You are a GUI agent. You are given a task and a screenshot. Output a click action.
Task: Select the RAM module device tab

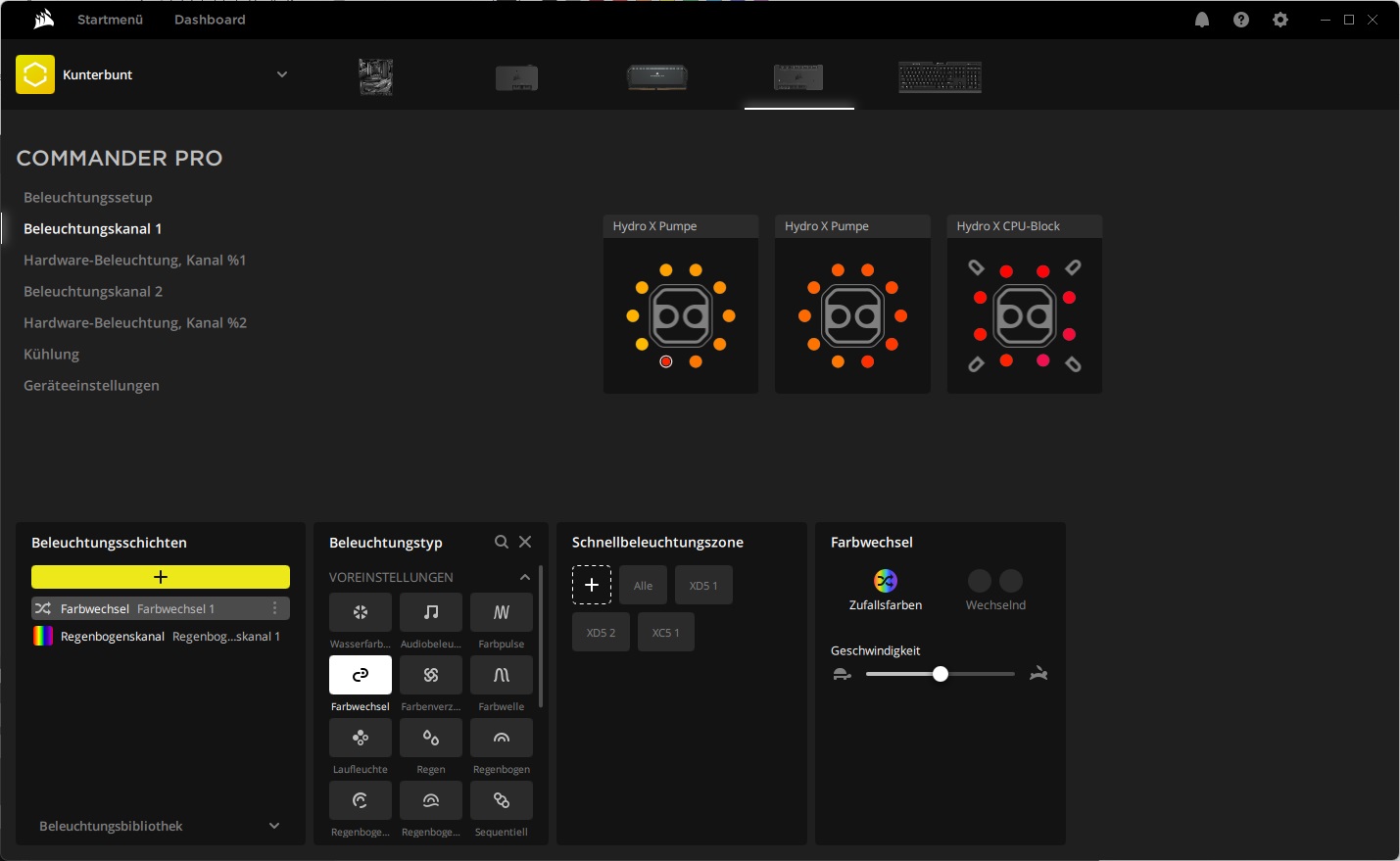click(657, 77)
